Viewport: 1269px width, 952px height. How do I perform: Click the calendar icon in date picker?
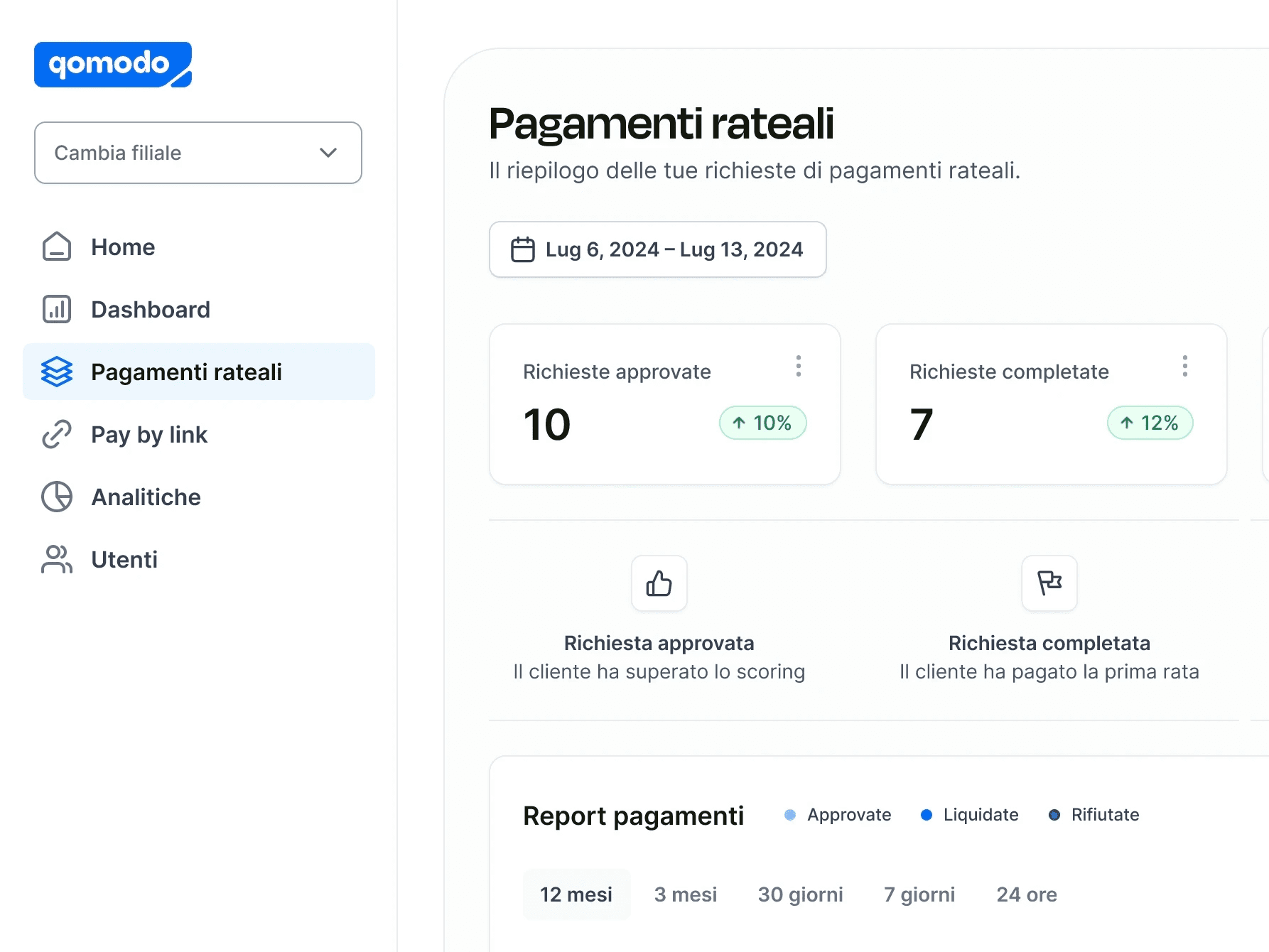[523, 249]
